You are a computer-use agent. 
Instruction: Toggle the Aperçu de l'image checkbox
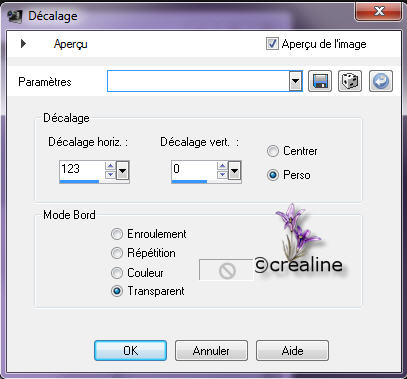coord(272,44)
